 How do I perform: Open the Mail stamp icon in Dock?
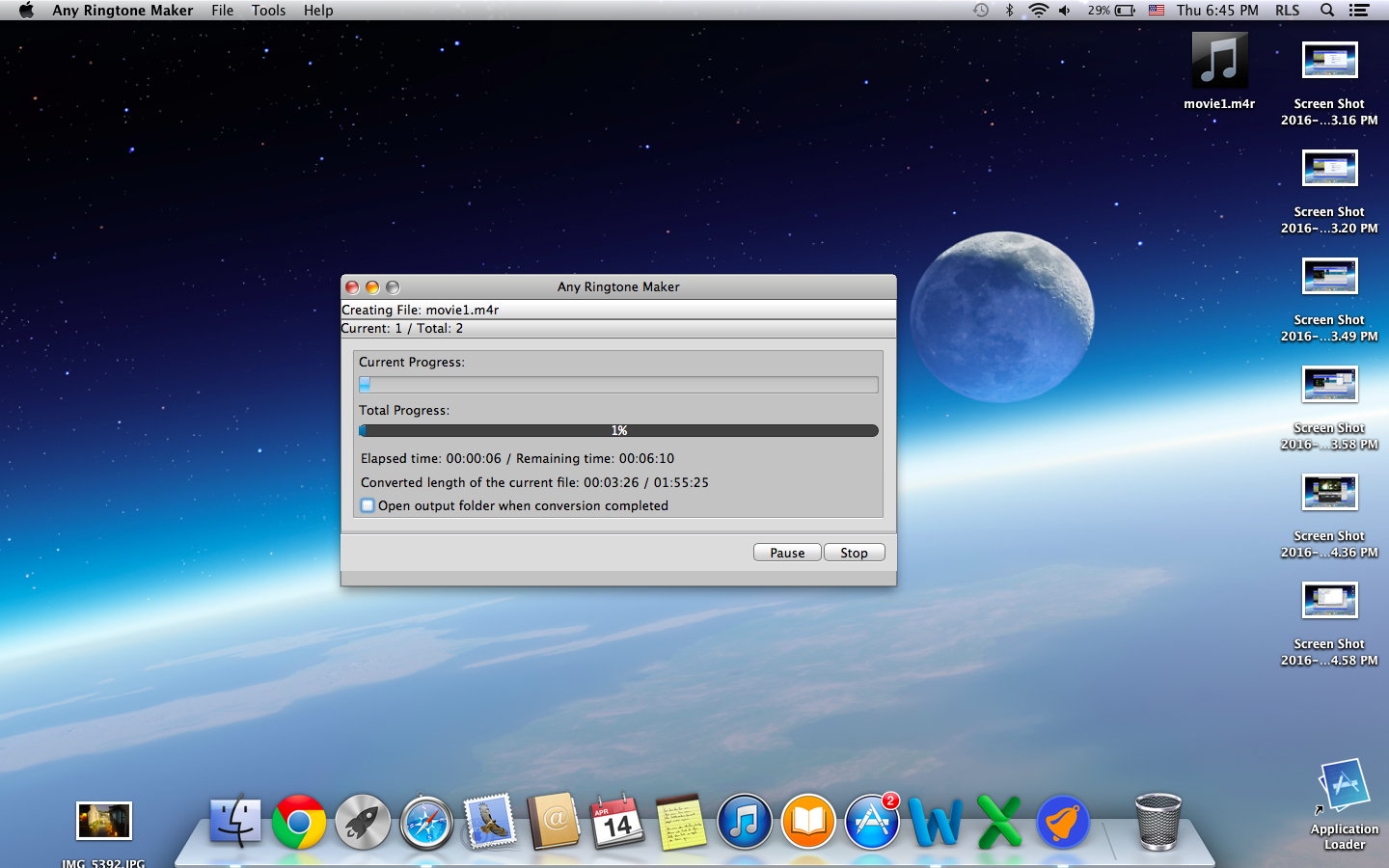tap(490, 822)
